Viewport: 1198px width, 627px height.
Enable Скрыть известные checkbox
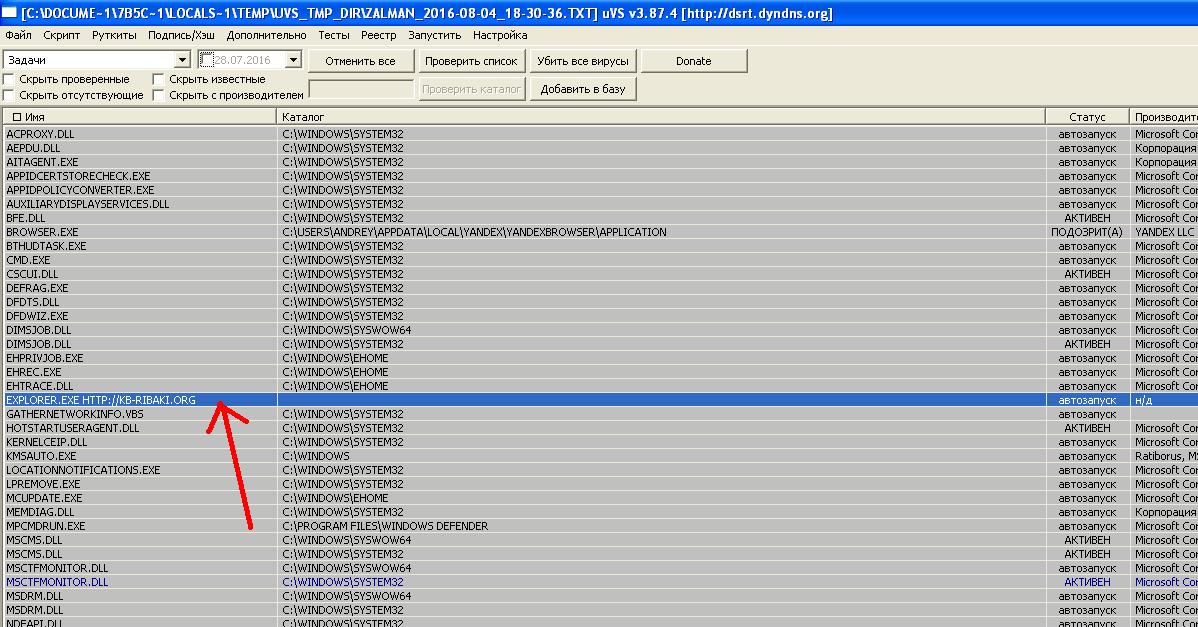(x=158, y=79)
